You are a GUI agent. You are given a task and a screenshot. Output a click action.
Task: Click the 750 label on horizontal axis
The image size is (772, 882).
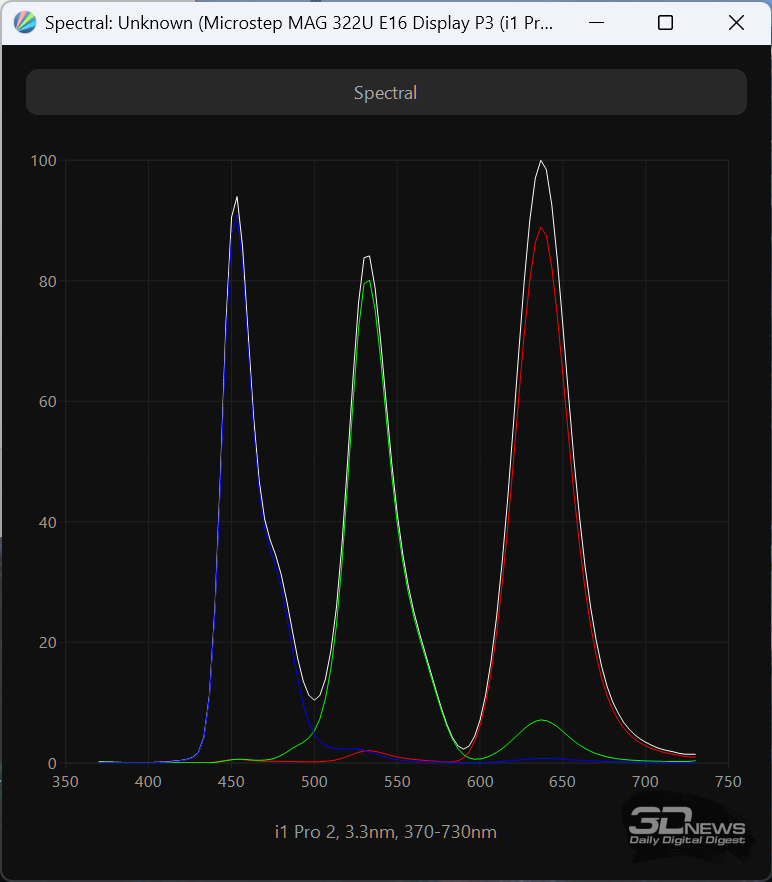(x=728, y=781)
